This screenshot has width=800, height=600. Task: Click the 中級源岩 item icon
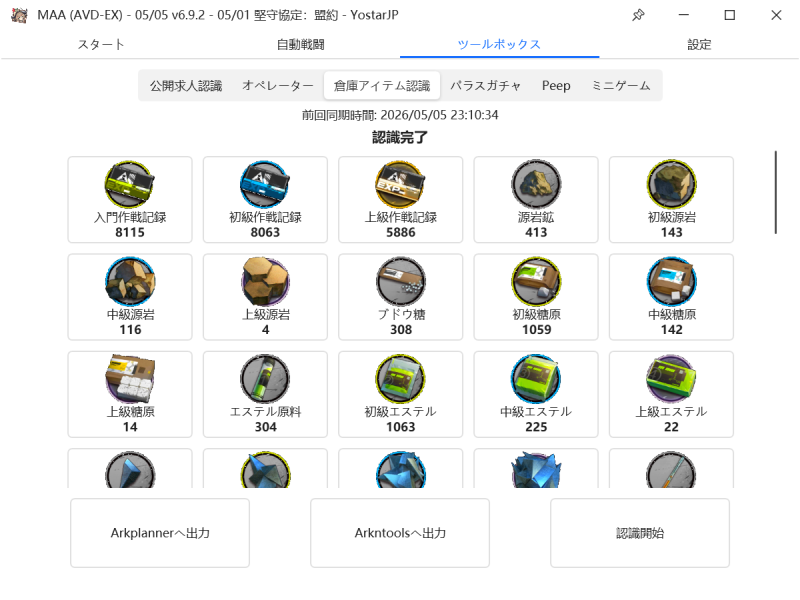click(130, 282)
